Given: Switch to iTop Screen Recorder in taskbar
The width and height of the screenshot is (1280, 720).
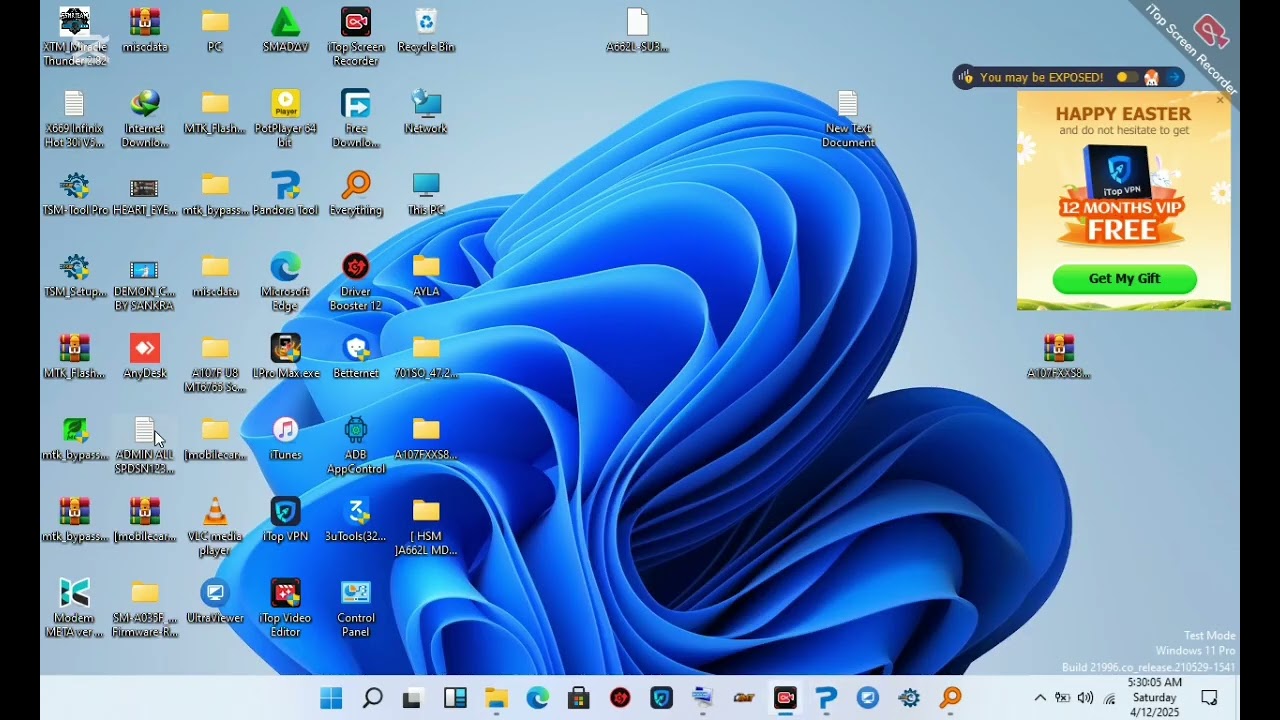Looking at the screenshot, I should pyautogui.click(x=785, y=698).
